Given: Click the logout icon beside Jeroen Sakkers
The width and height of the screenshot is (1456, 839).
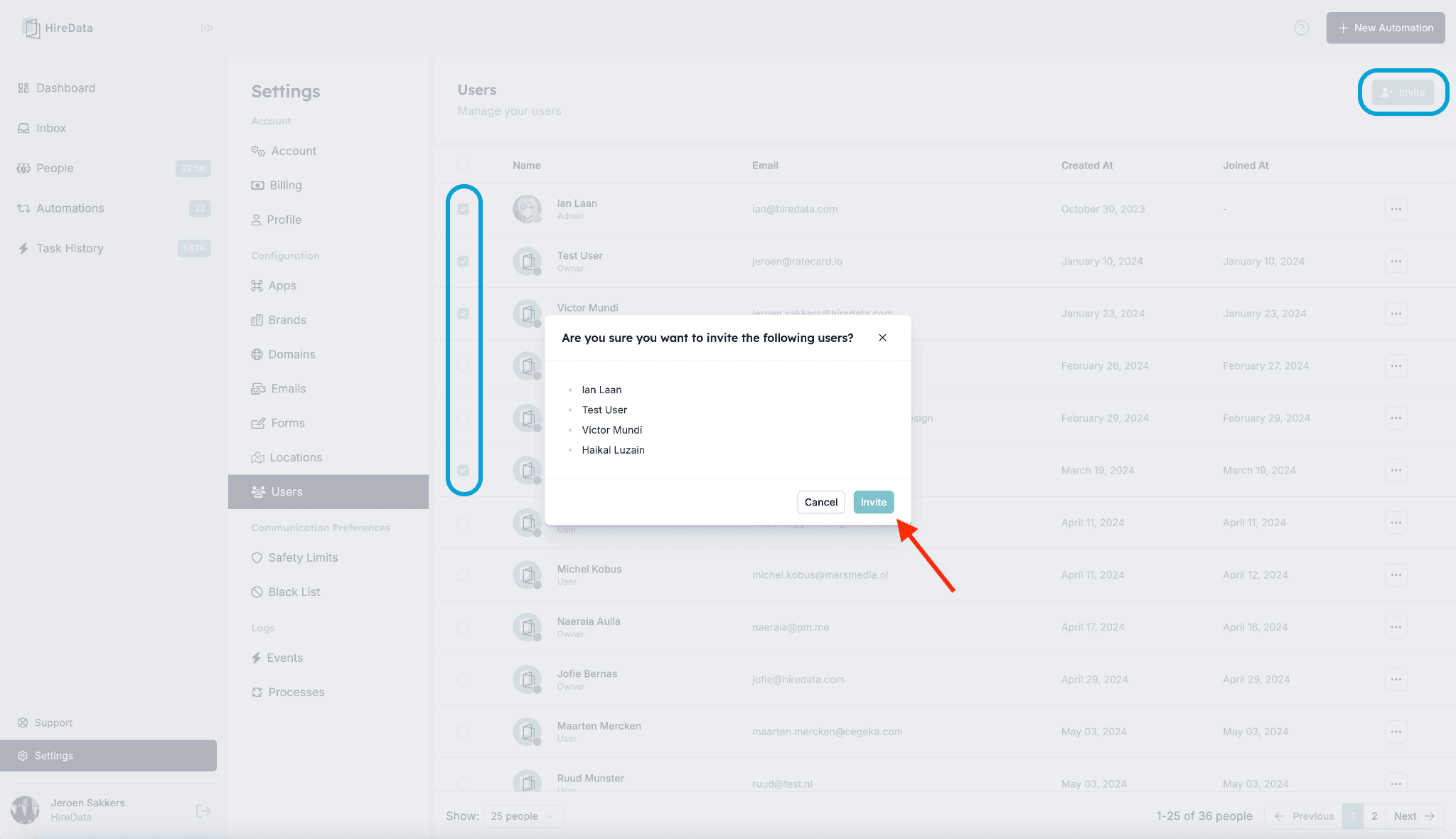Looking at the screenshot, I should coord(203,811).
